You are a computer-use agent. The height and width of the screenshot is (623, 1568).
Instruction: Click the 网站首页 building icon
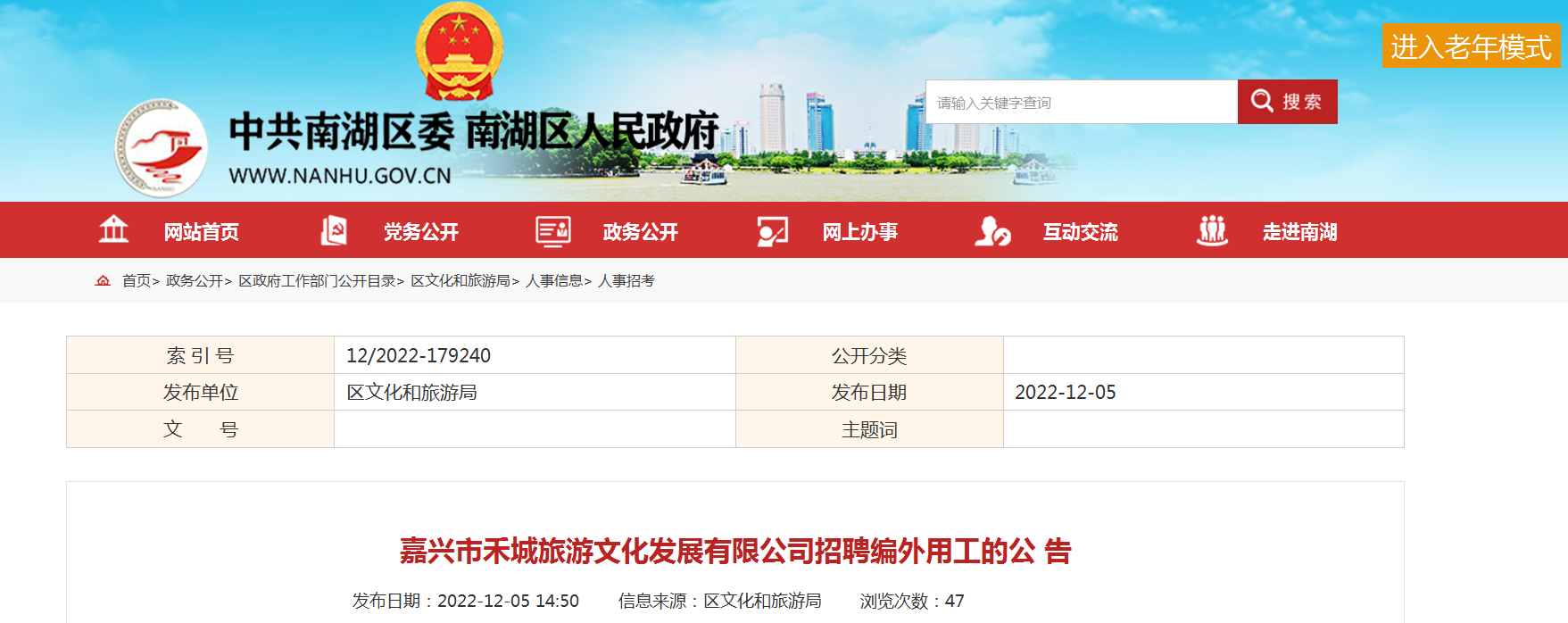[x=113, y=230]
